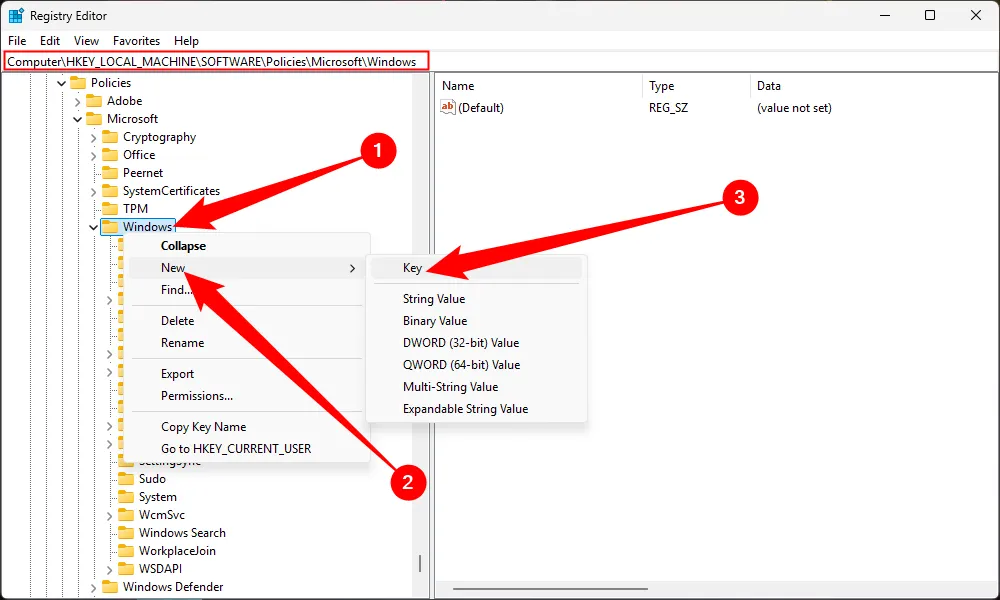
Task: Open the Favorites menu
Action: pos(136,41)
